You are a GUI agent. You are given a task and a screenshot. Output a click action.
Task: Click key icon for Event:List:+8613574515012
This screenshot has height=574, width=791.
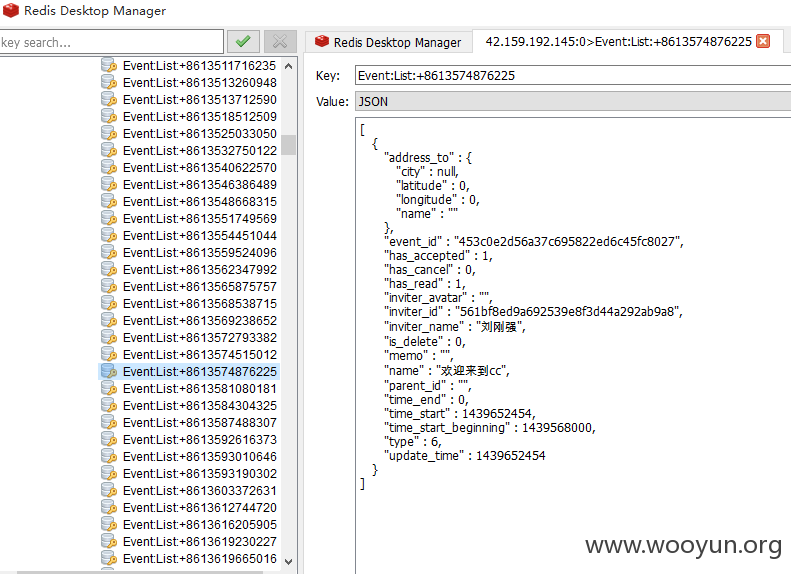tap(109, 355)
